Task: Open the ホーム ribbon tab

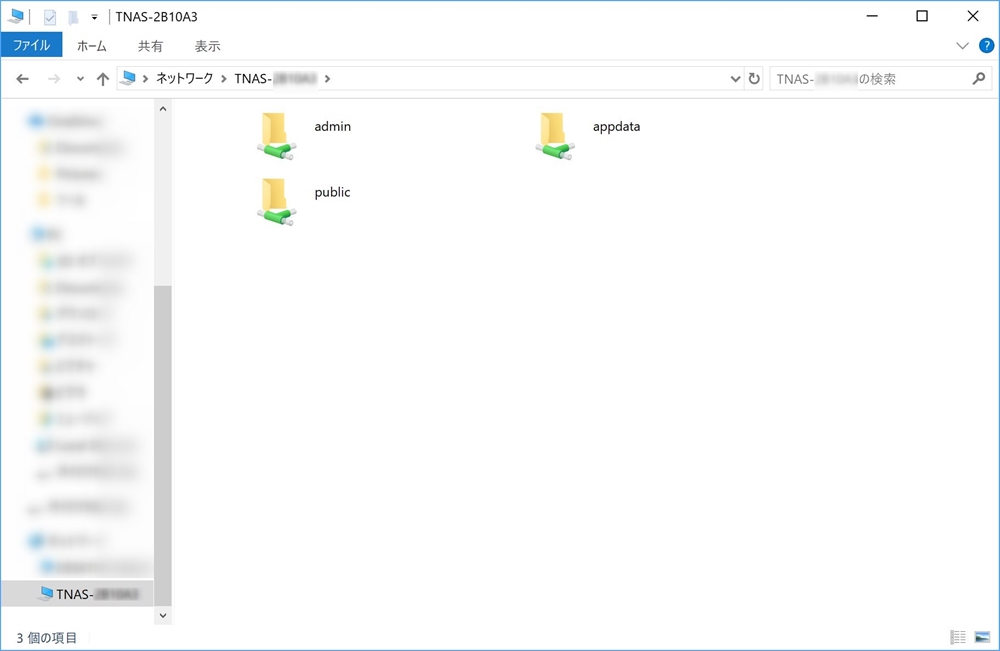Action: click(x=91, y=46)
